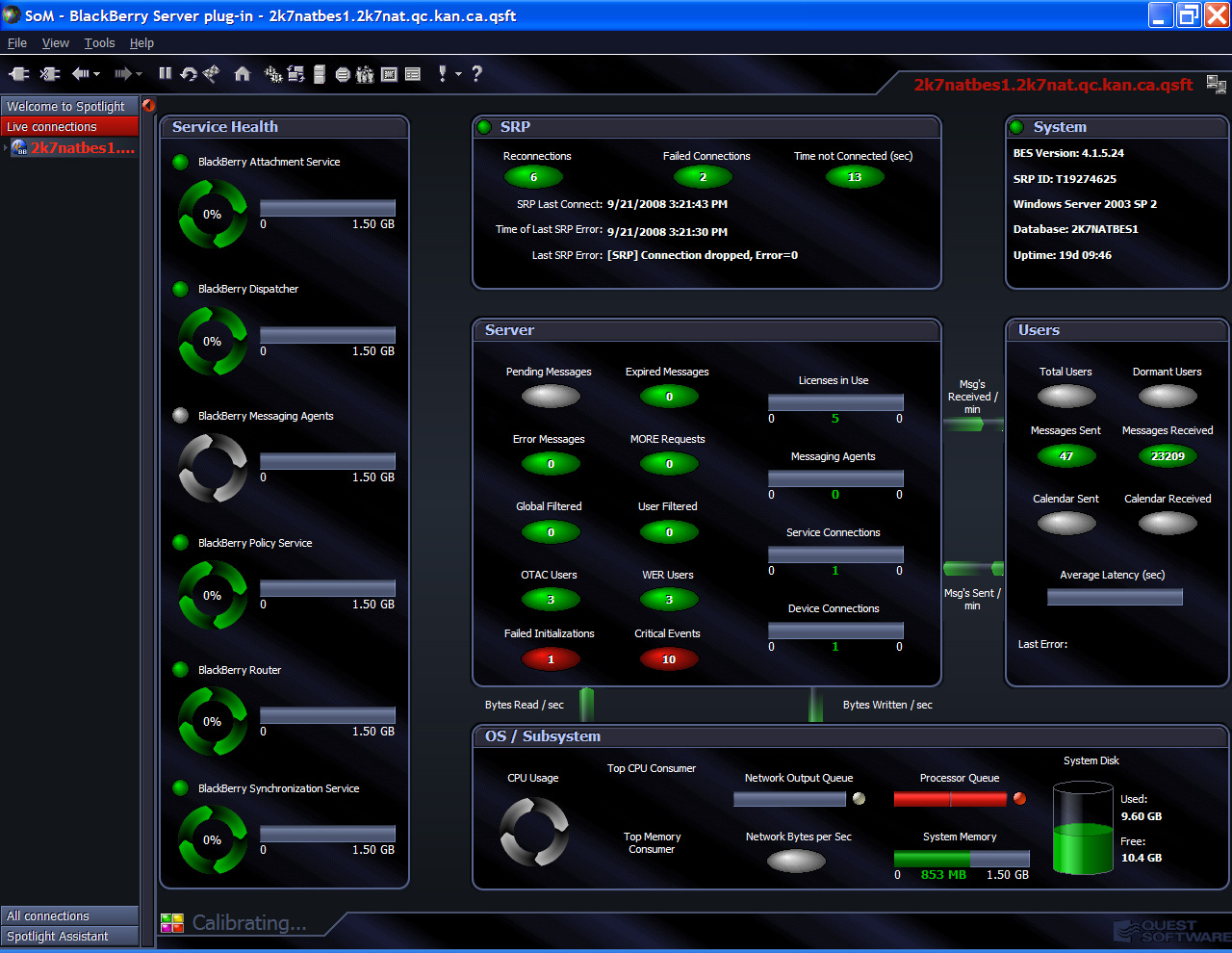Viewport: 1232px width, 953px height.
Task: Open the Spotlight Assistant section
Action: tap(69, 936)
